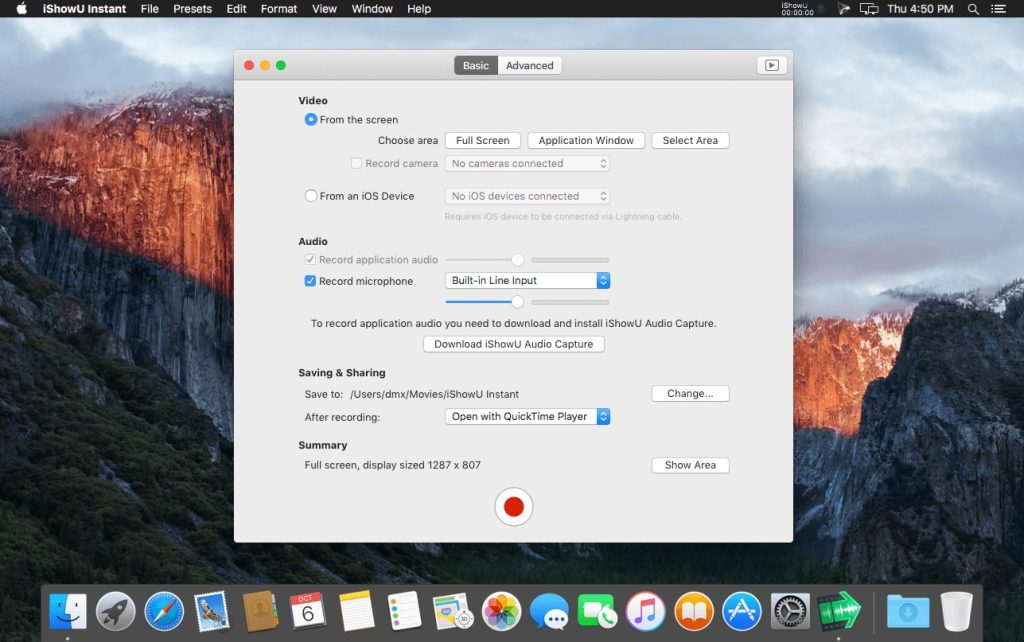1024x642 pixels.
Task: Switch to the Advanced tab
Action: click(x=529, y=65)
